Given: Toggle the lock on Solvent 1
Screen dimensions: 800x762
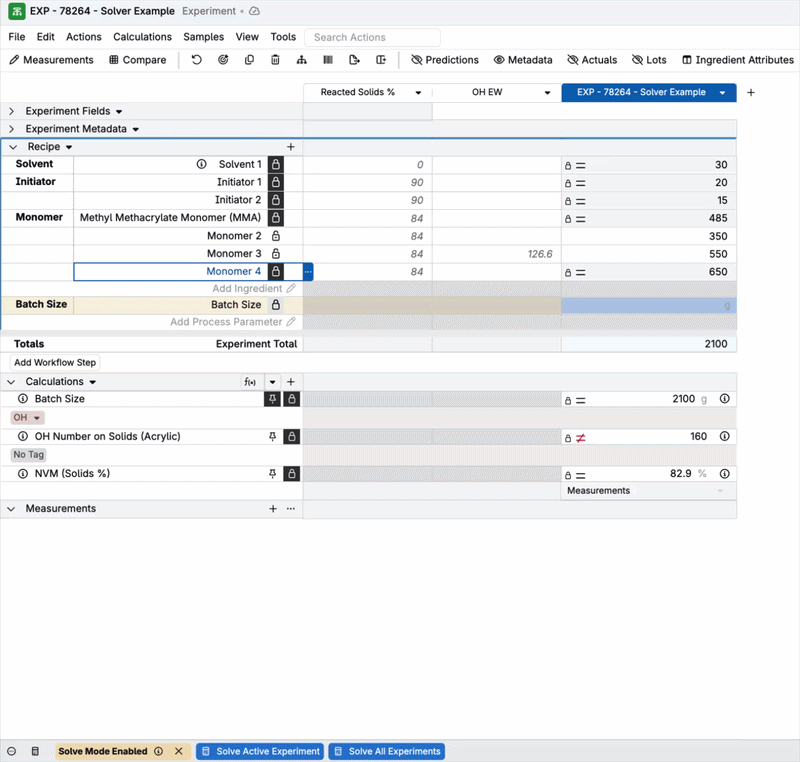Looking at the screenshot, I should click(276, 164).
